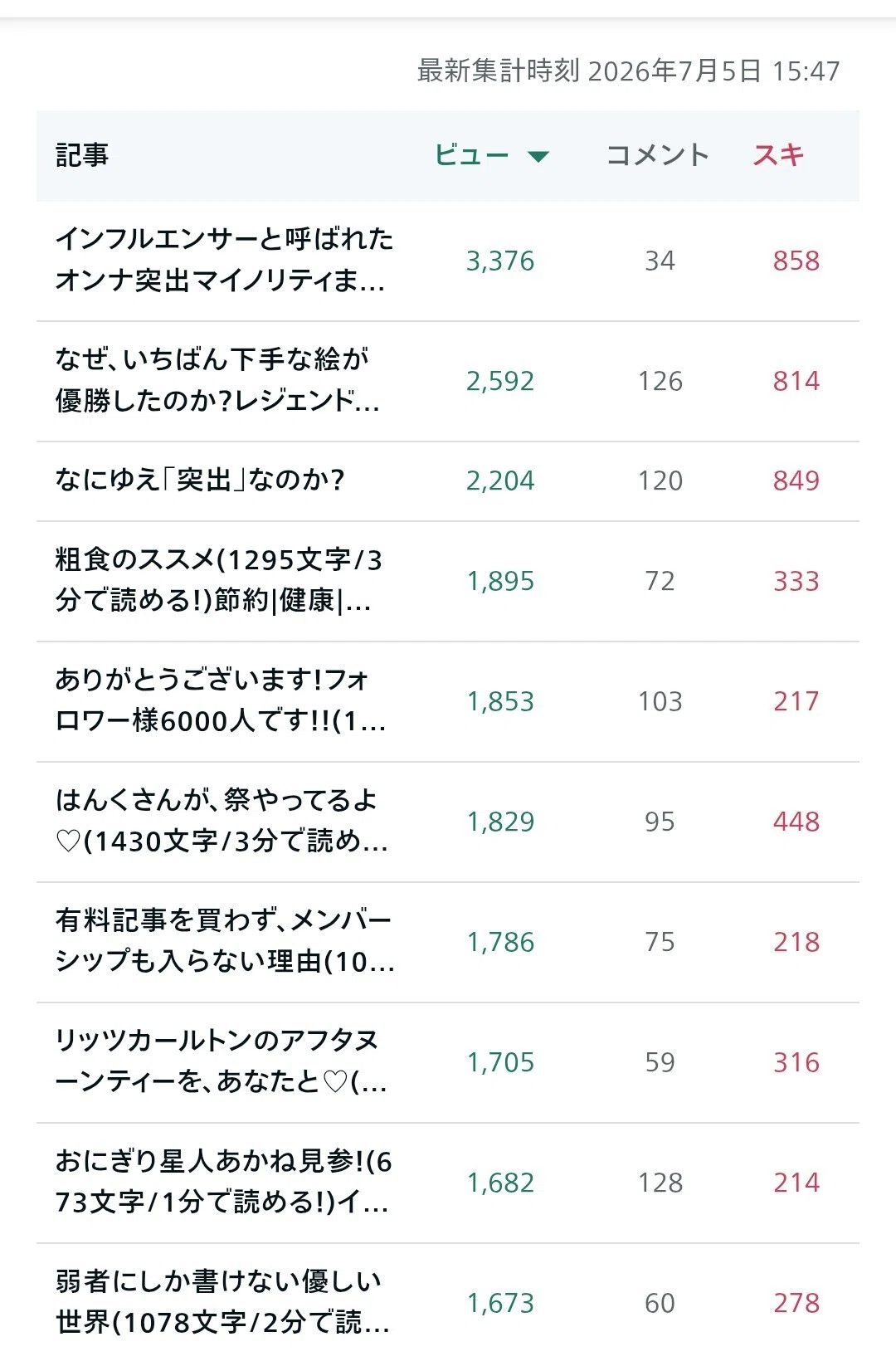Select the 記事 column header
Screen dimensions: 896x1361
[82, 155]
